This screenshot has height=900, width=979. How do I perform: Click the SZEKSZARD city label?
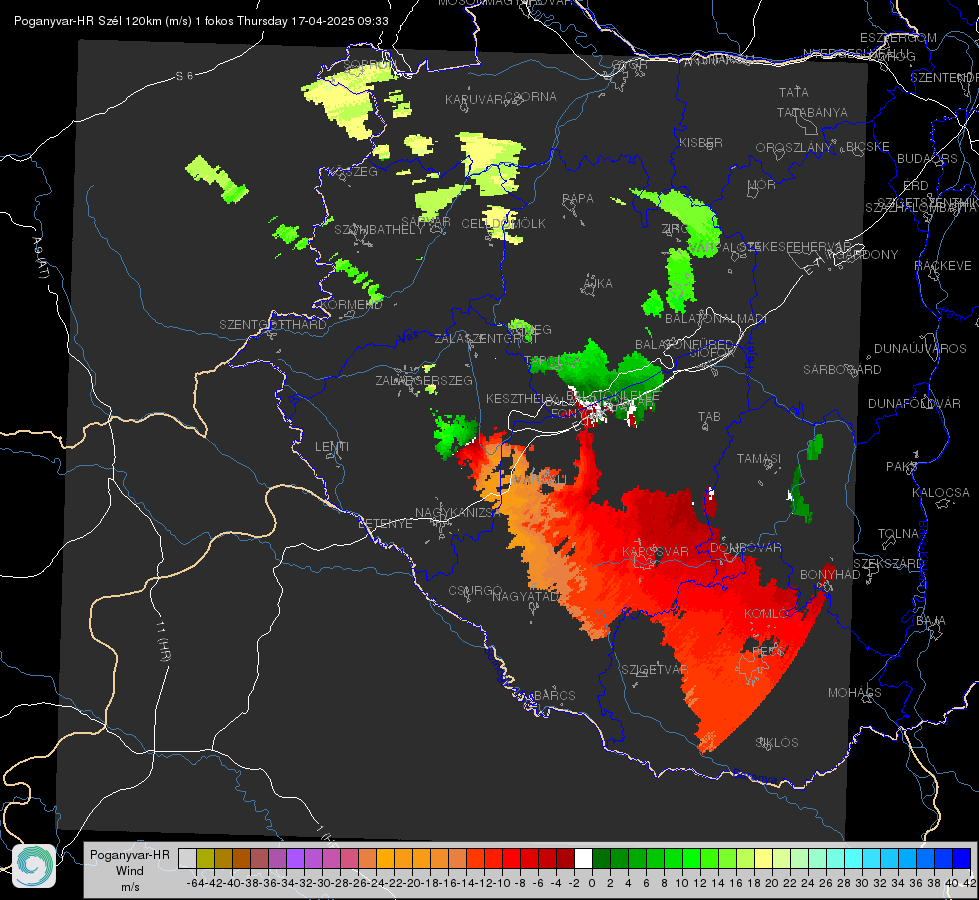coord(887,564)
